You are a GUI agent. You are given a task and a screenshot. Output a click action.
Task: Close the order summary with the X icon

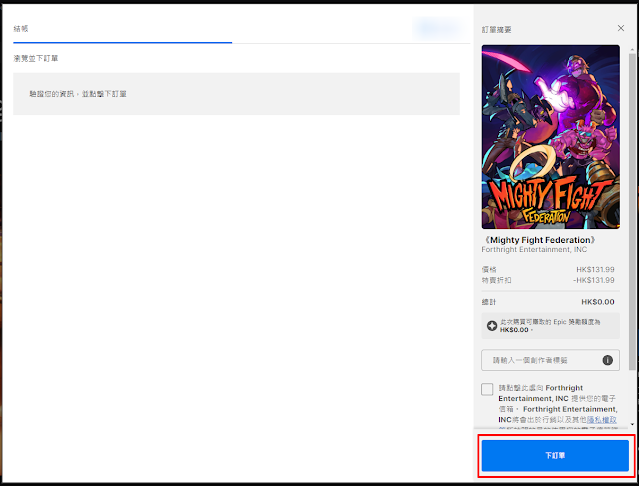[x=621, y=28]
